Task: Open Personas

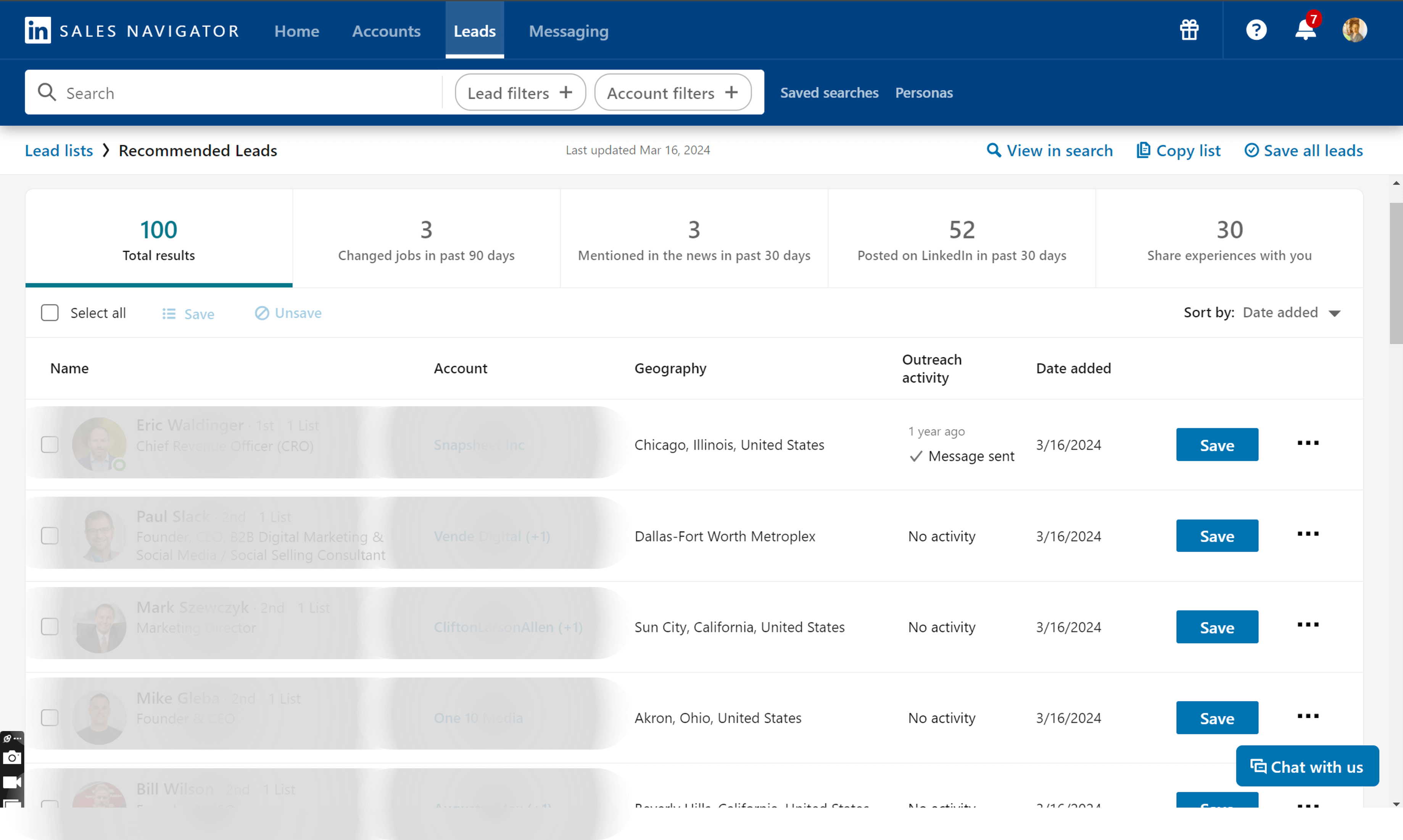Action: pos(923,93)
